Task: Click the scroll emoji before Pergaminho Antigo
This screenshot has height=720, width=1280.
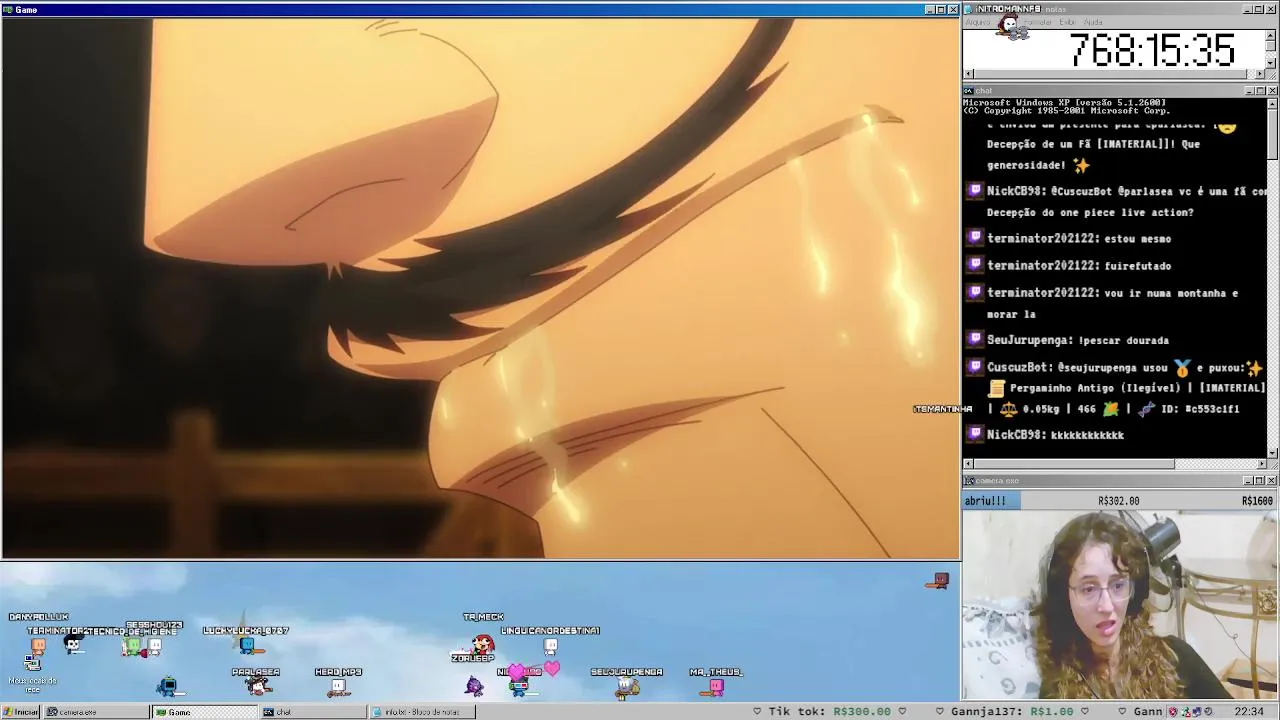Action: 996,388
